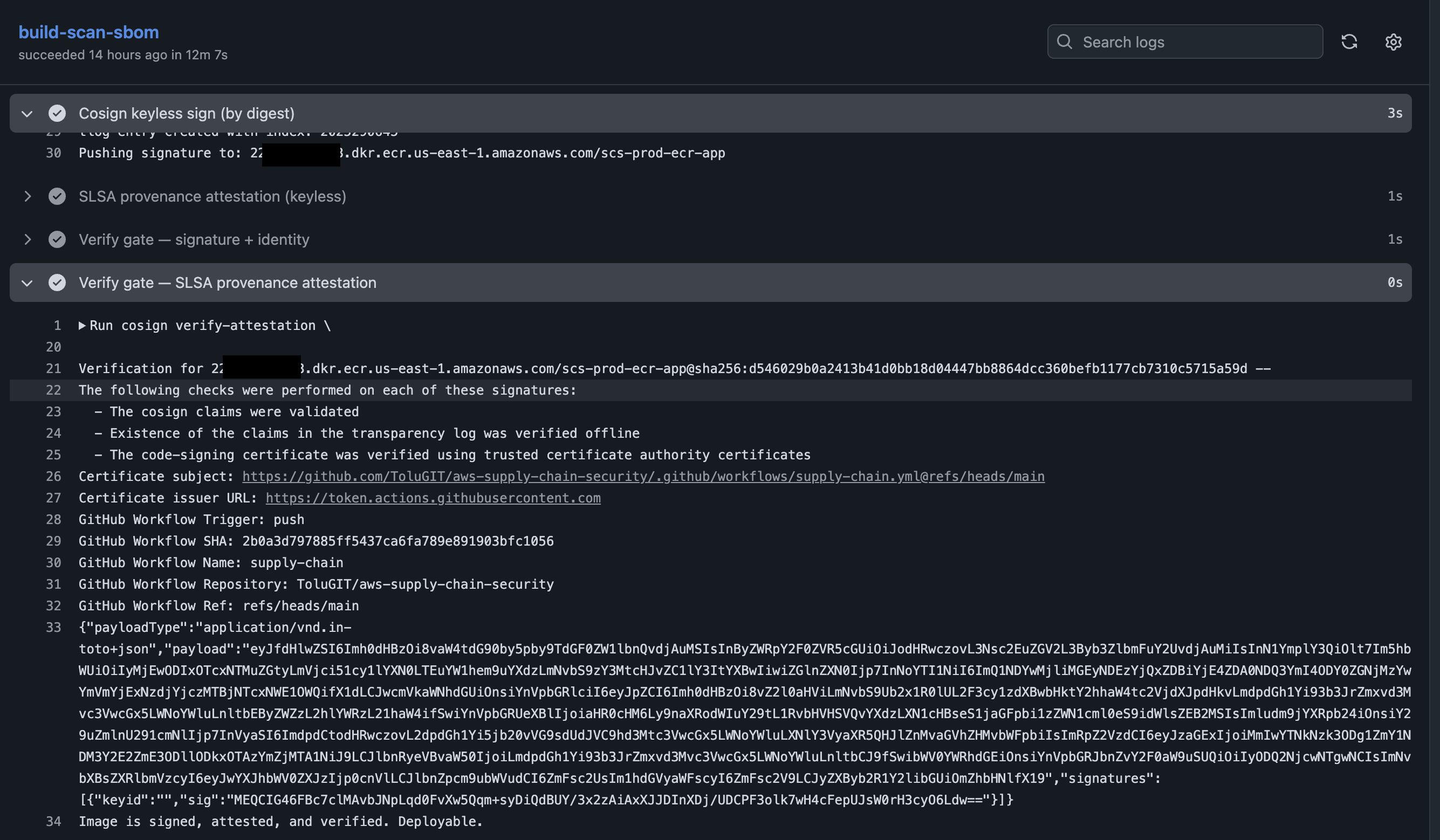Click the payloadType JSON output text
The width and height of the screenshot is (1440, 840).
pyautogui.click(x=745, y=714)
